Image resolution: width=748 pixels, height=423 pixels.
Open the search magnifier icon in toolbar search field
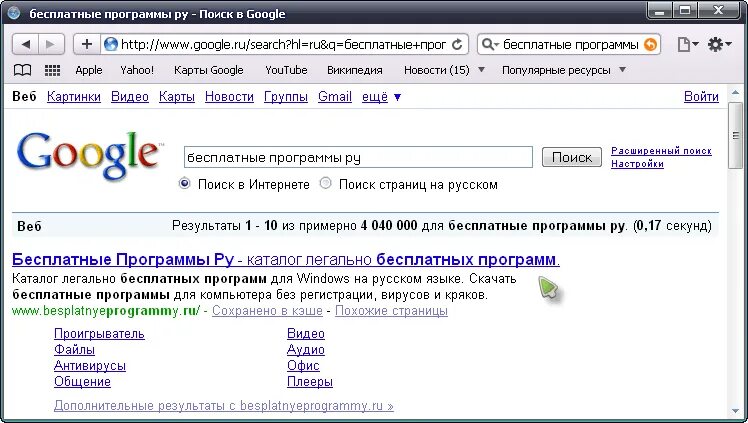click(488, 44)
